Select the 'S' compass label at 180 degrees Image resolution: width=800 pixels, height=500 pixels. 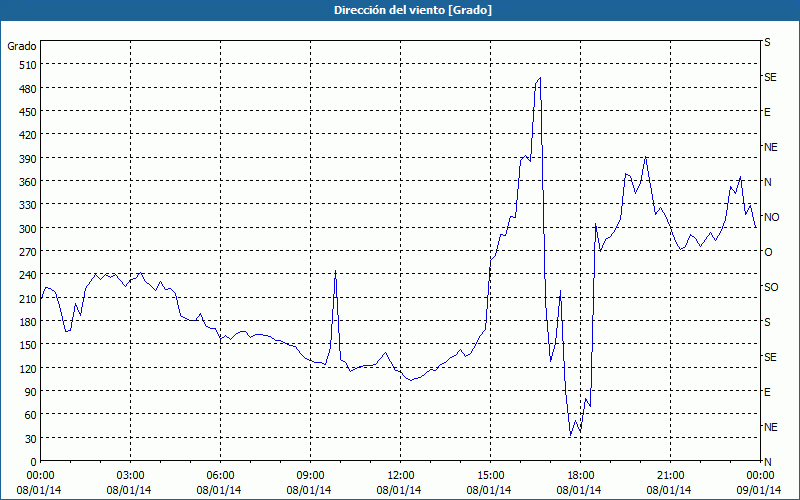click(x=767, y=322)
